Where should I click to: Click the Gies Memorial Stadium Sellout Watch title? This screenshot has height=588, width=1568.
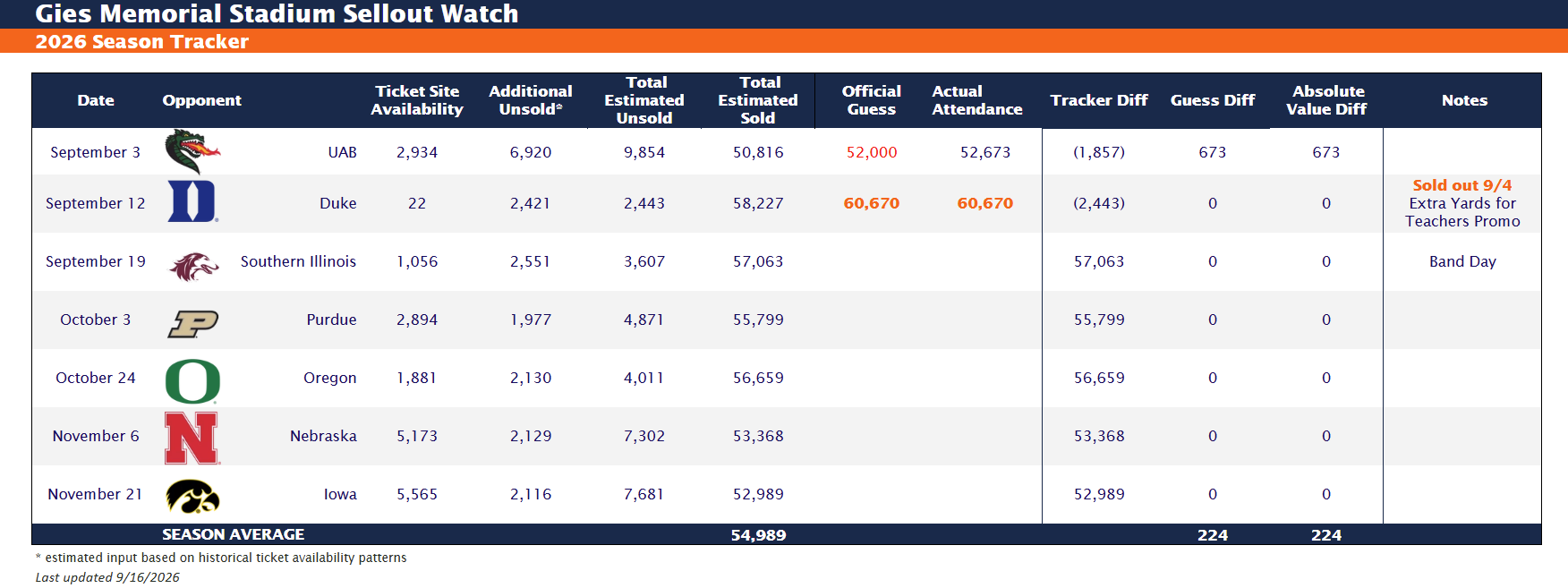click(277, 14)
